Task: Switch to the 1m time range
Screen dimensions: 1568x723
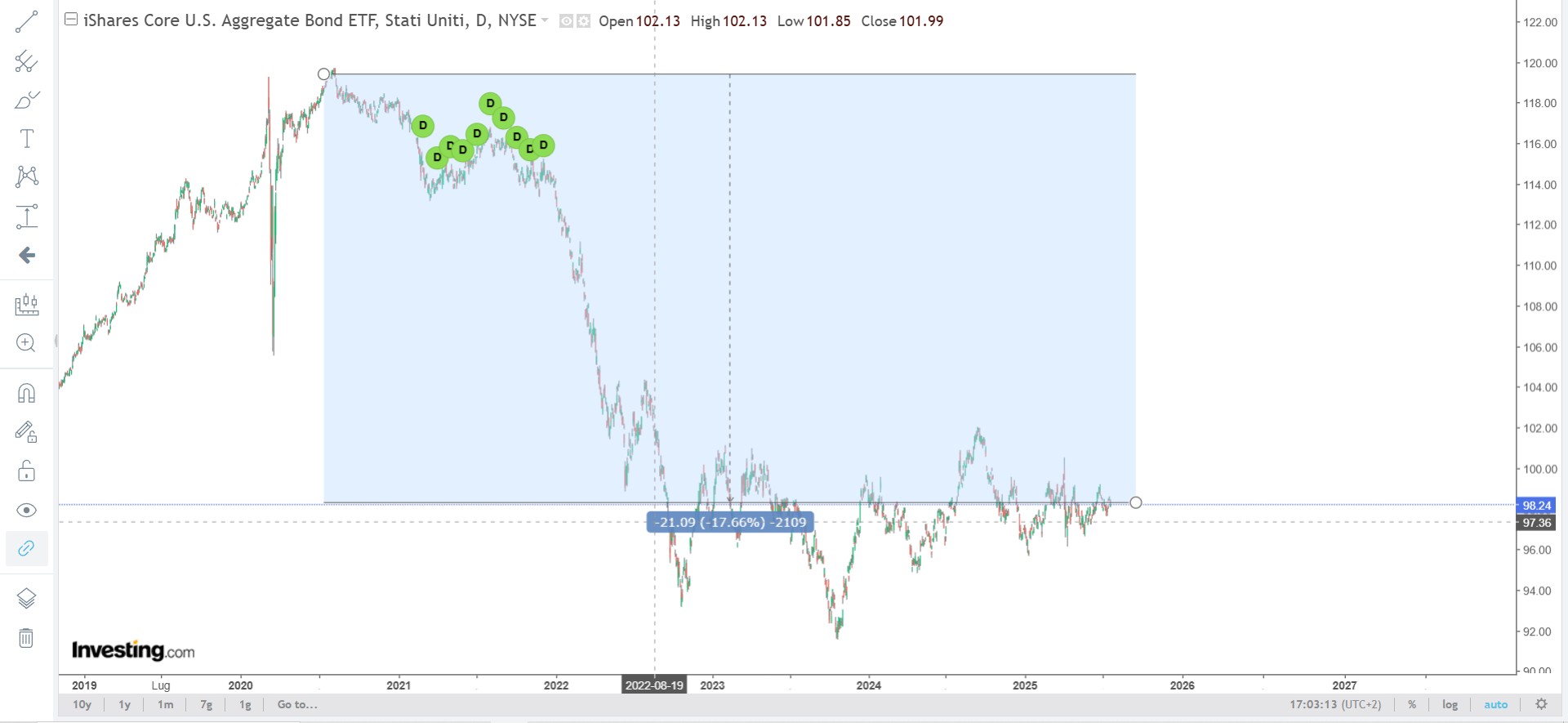Action: point(166,704)
